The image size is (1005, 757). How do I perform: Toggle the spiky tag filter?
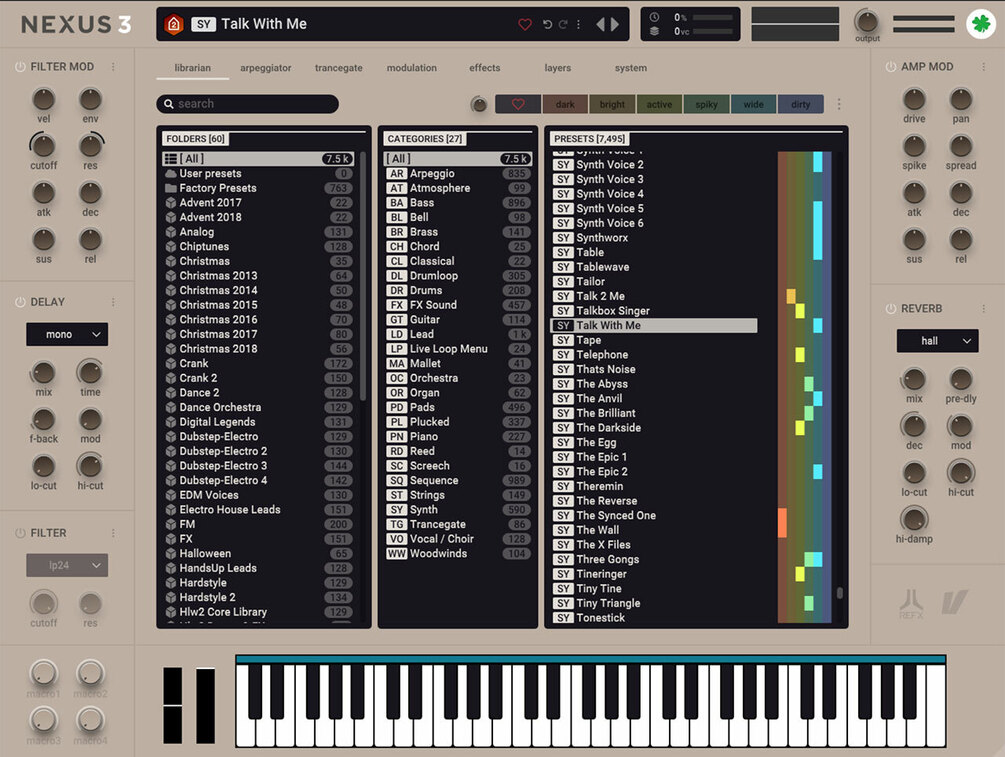[x=706, y=104]
